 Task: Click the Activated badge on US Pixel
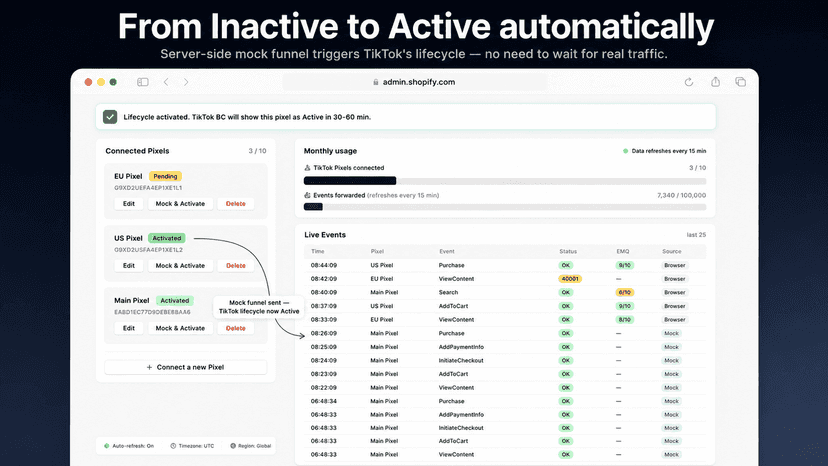[166, 238]
